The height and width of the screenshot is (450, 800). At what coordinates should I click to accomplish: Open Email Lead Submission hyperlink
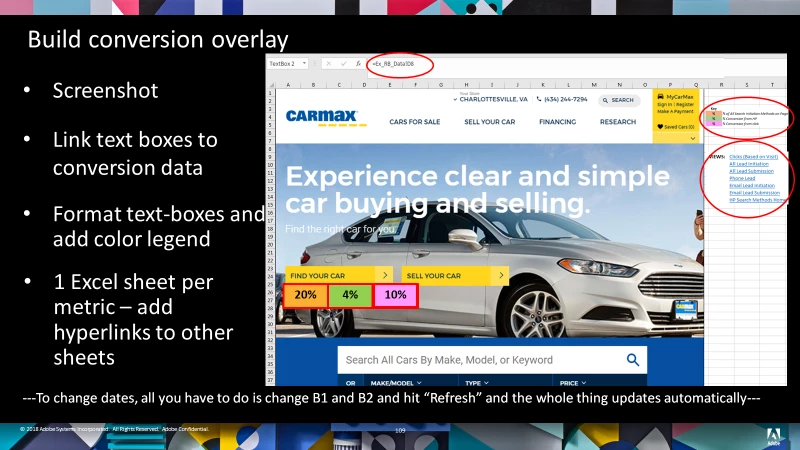[754, 192]
